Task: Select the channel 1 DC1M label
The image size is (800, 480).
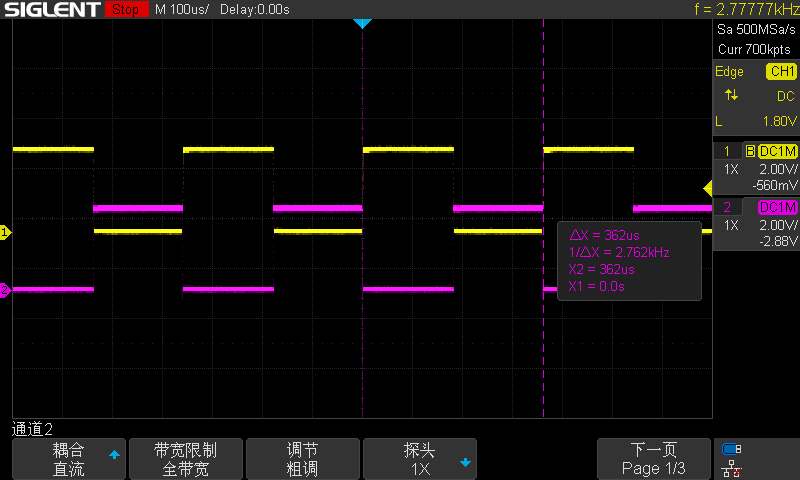Action: click(x=777, y=151)
